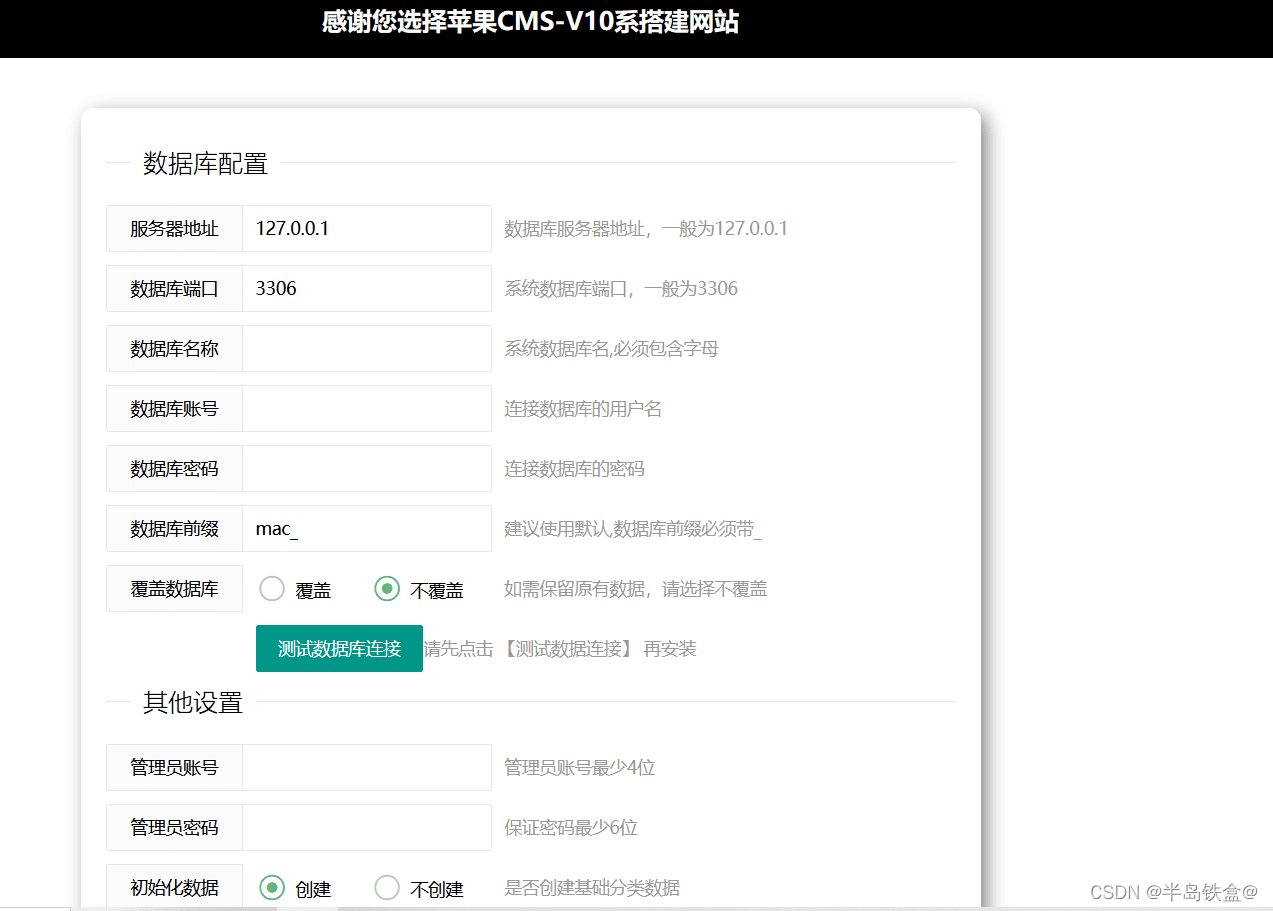
Task: Click hint text 管理员账号最少4位
Action: click(x=580, y=768)
